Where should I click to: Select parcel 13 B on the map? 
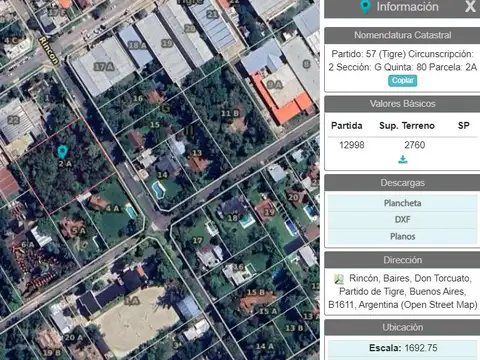(294, 328)
